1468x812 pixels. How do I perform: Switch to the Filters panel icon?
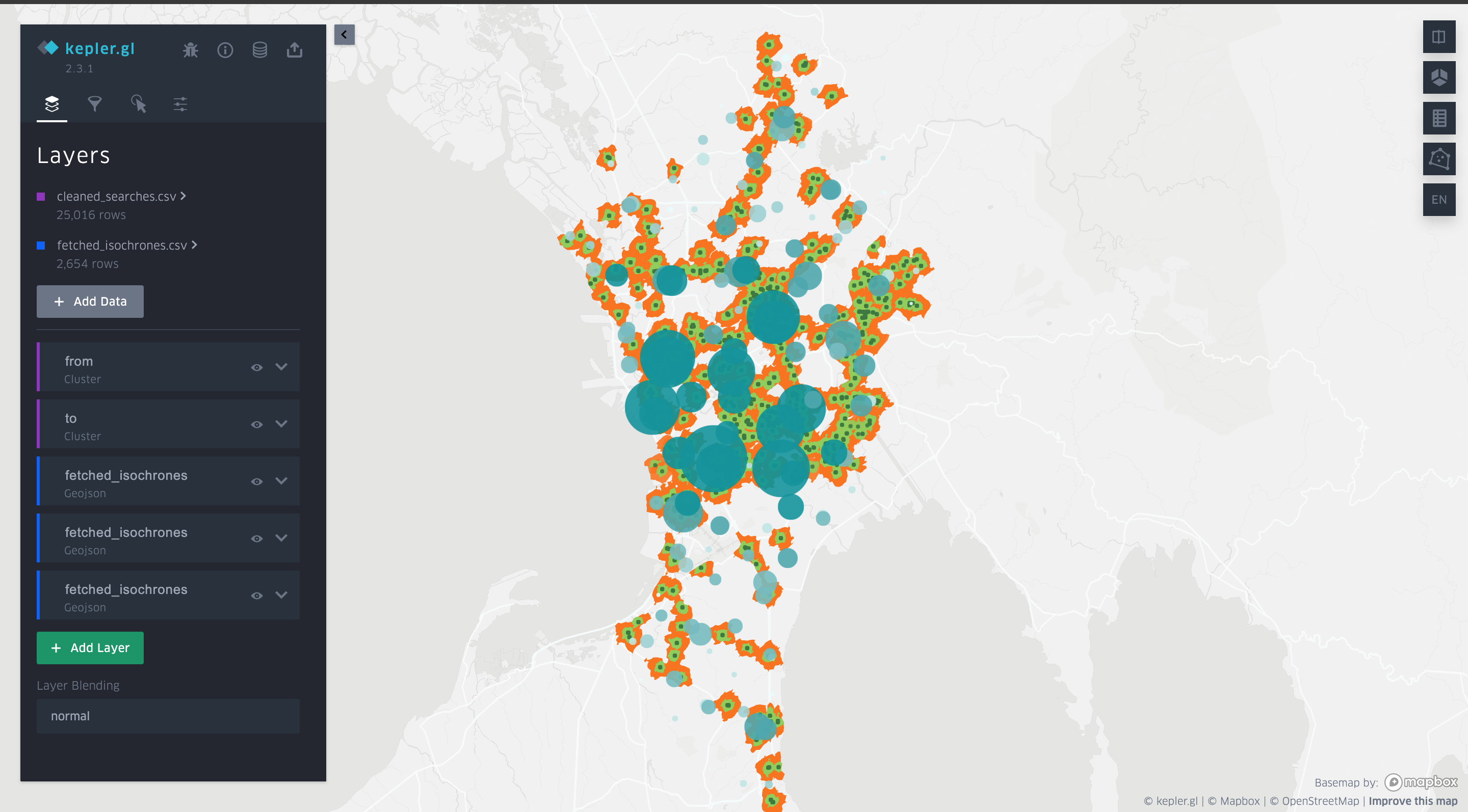pyautogui.click(x=95, y=104)
